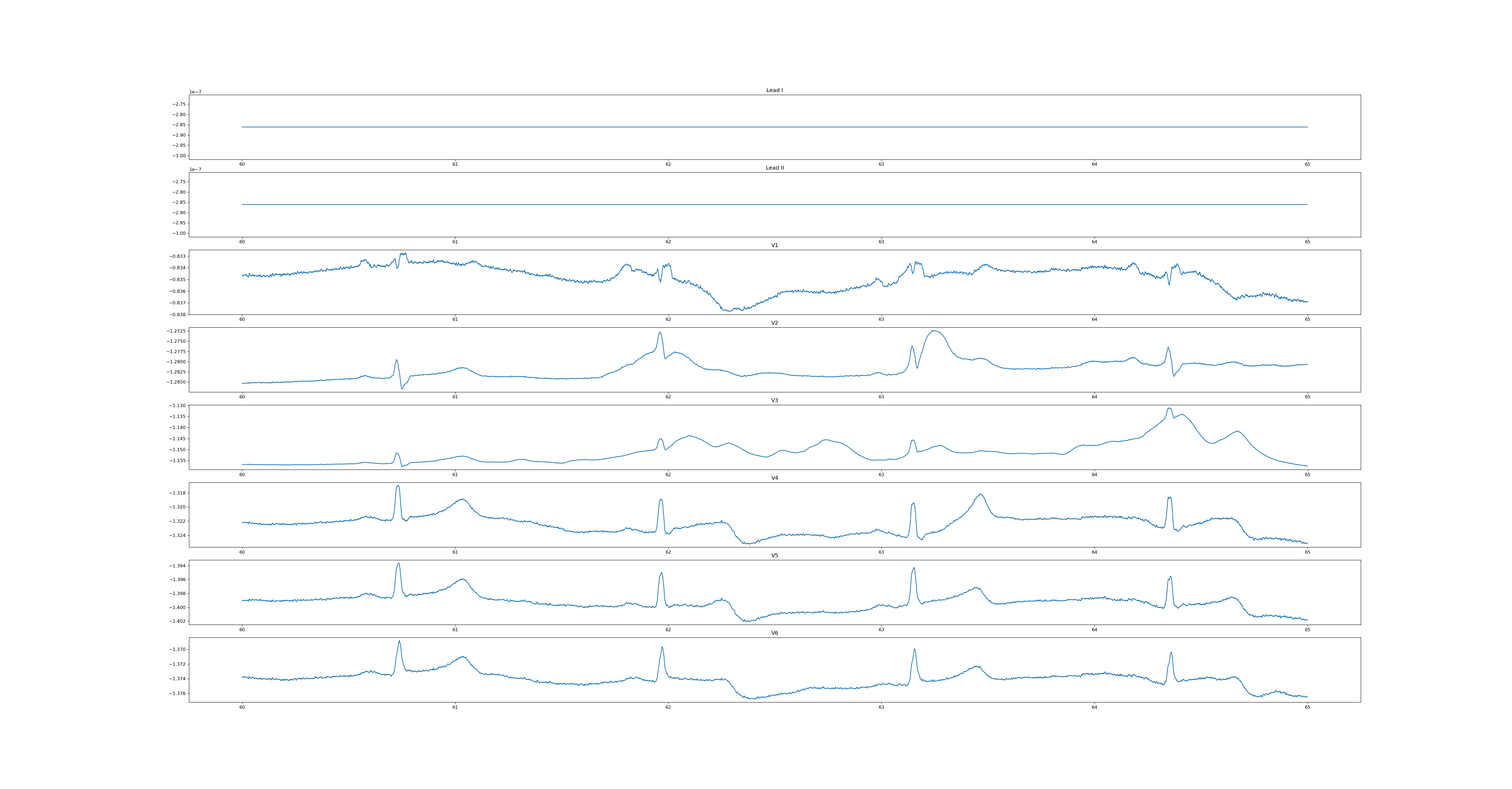Click y-axis tick -1.130 on V3 plot
This screenshot has width=1512, height=789.
pyautogui.click(x=177, y=406)
